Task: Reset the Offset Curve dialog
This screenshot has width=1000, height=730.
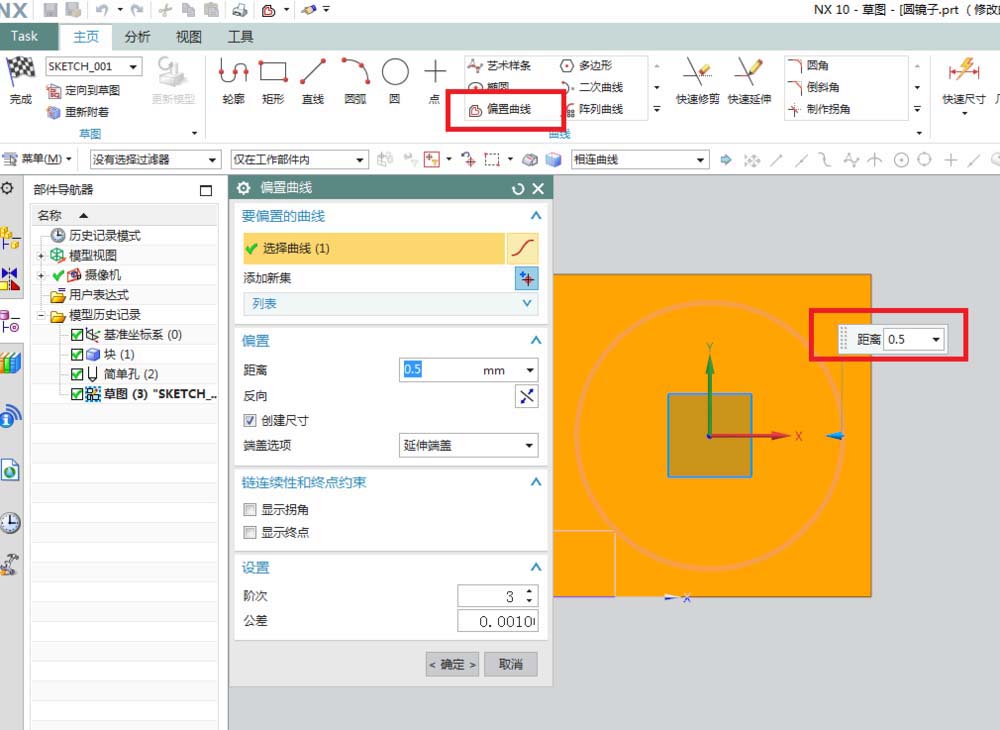Action: click(x=518, y=188)
